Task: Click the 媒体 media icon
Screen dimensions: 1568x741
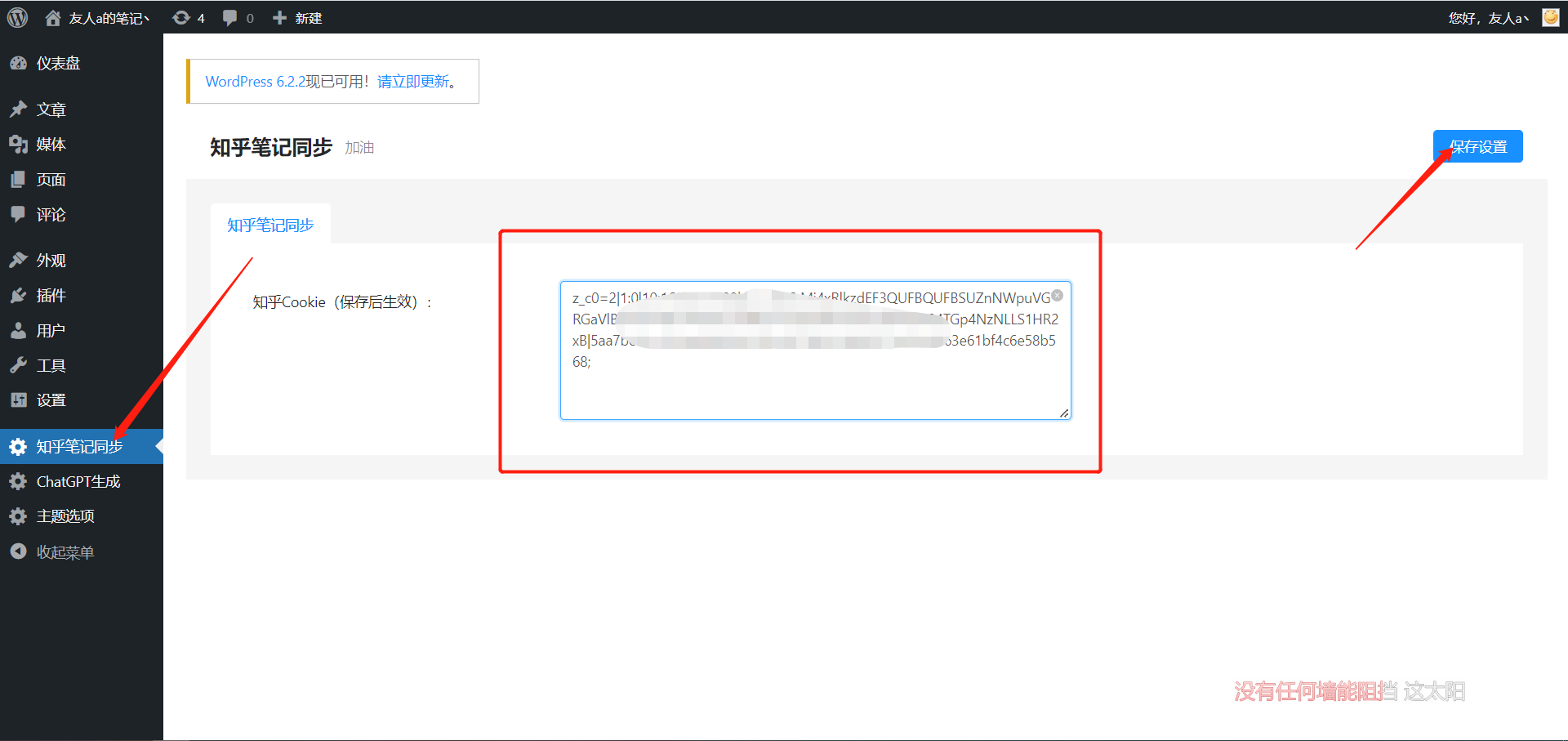Action: tap(18, 144)
